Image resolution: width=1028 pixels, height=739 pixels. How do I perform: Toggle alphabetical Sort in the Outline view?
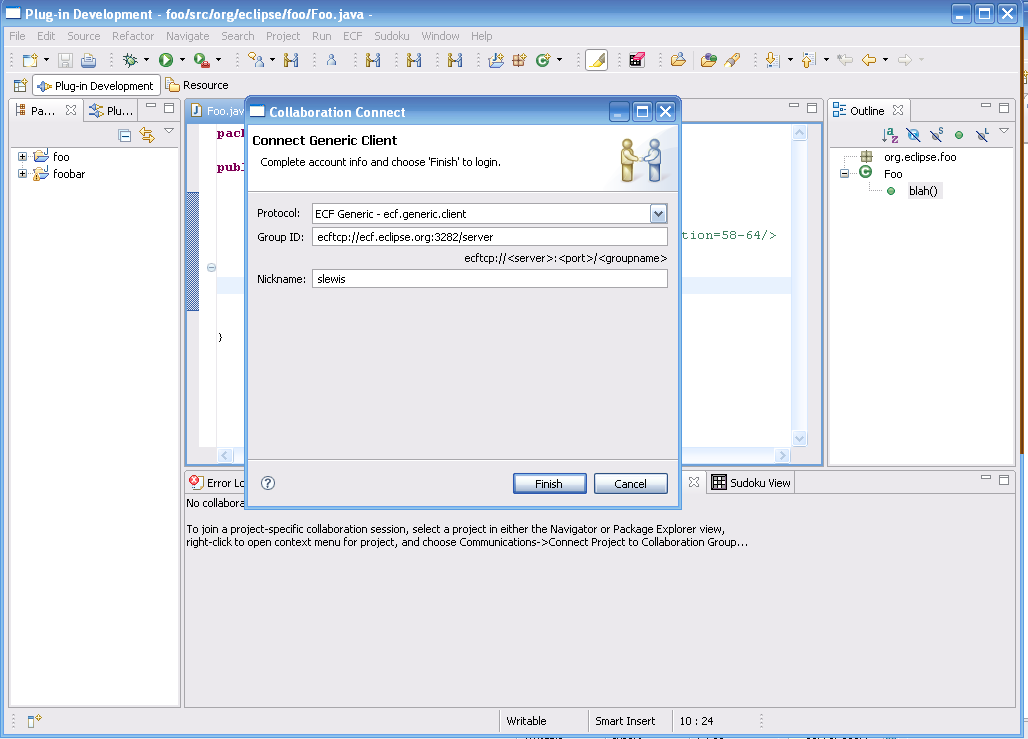click(x=890, y=135)
